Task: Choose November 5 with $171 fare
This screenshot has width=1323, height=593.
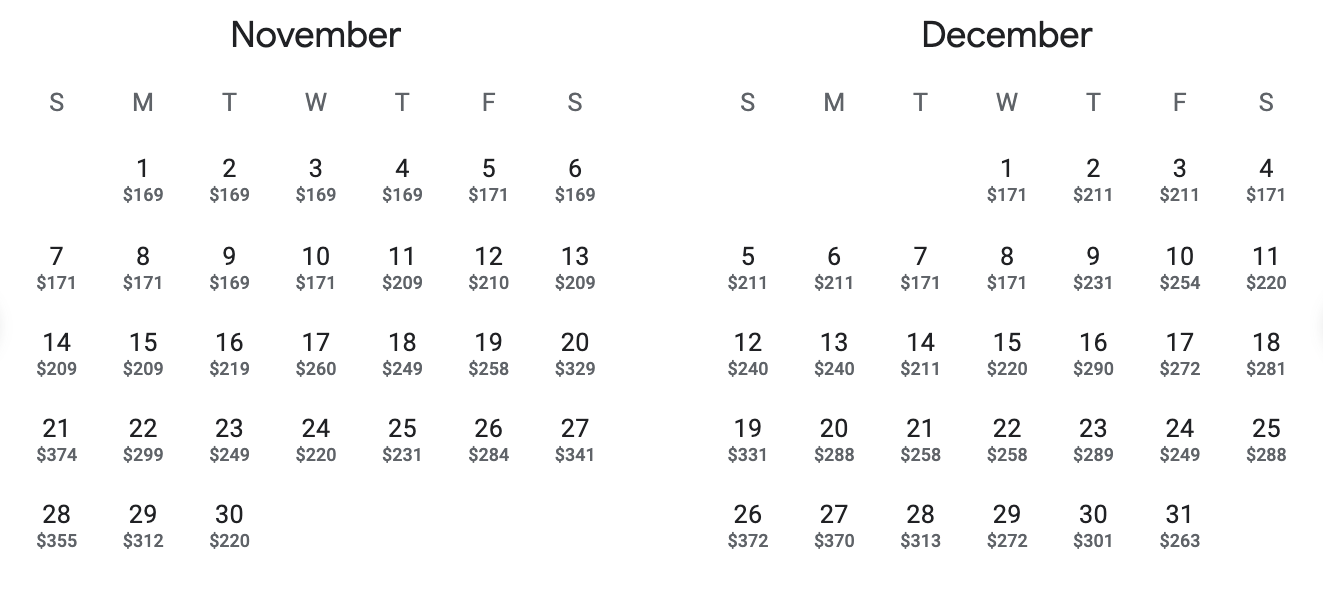Action: click(488, 180)
